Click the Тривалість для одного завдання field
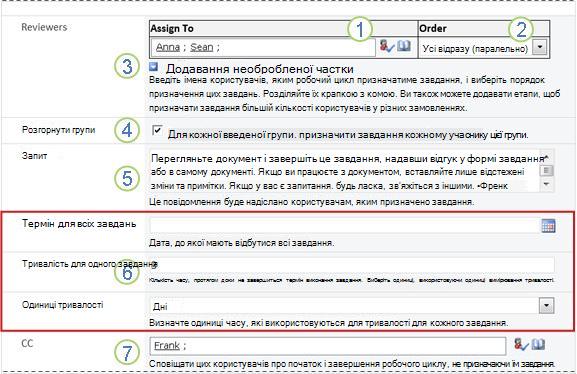 [x=352, y=264]
